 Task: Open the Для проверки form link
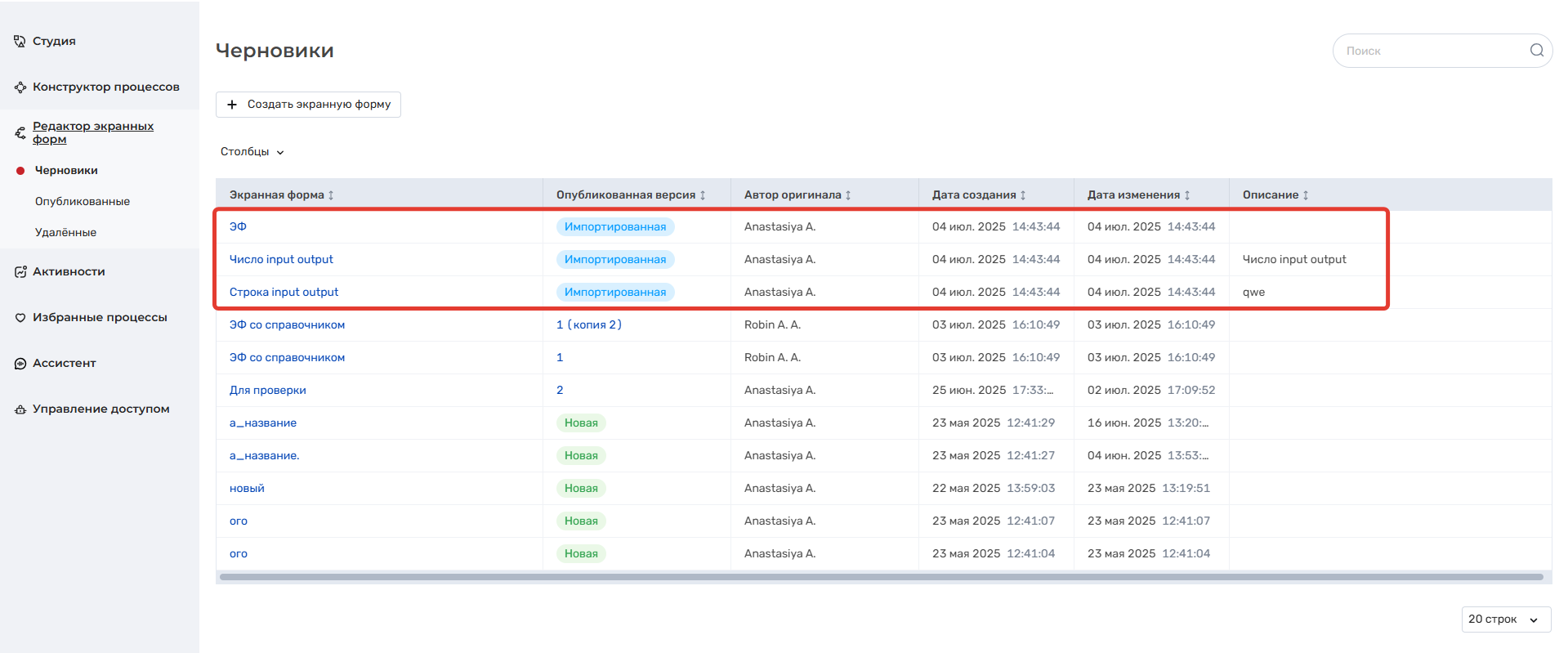(267, 390)
